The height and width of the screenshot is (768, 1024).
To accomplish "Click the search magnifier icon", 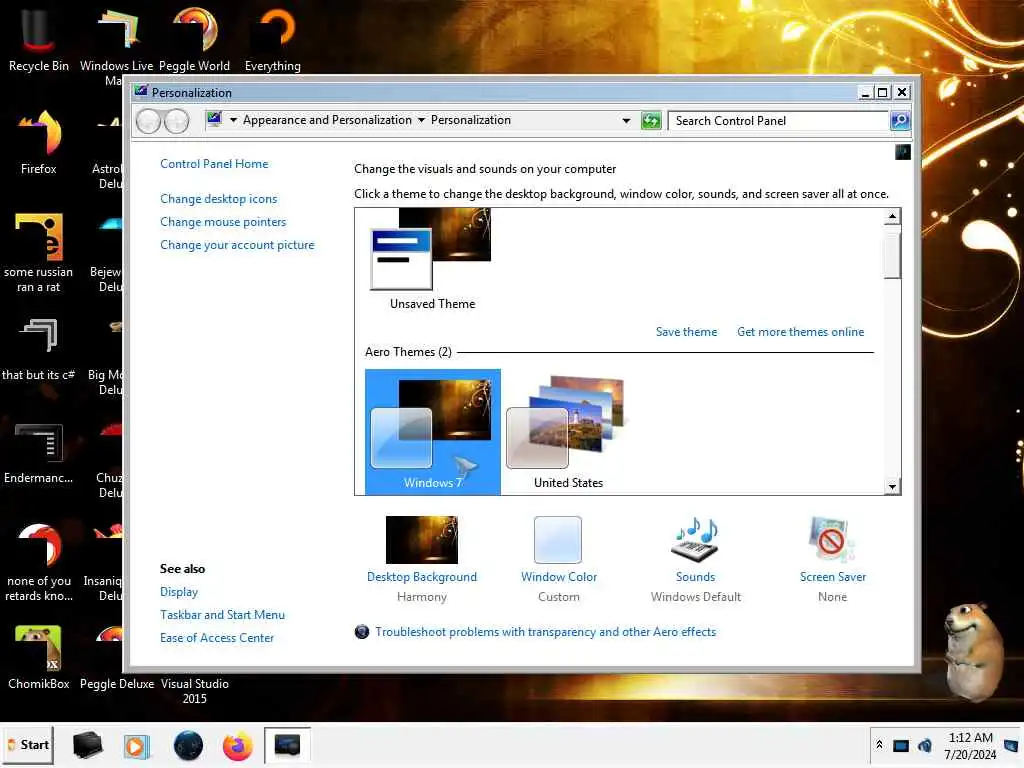I will point(900,121).
